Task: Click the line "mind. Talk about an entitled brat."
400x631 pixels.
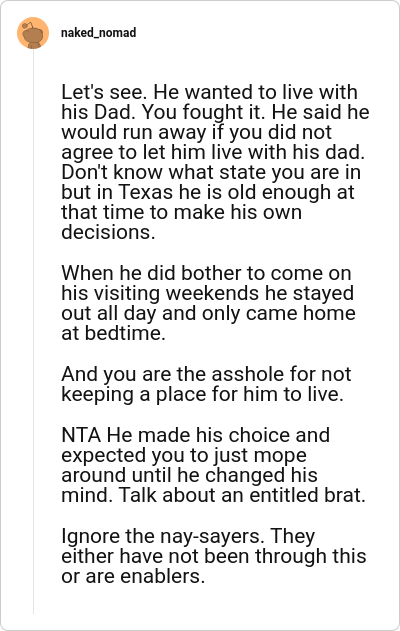Action: tap(214, 495)
